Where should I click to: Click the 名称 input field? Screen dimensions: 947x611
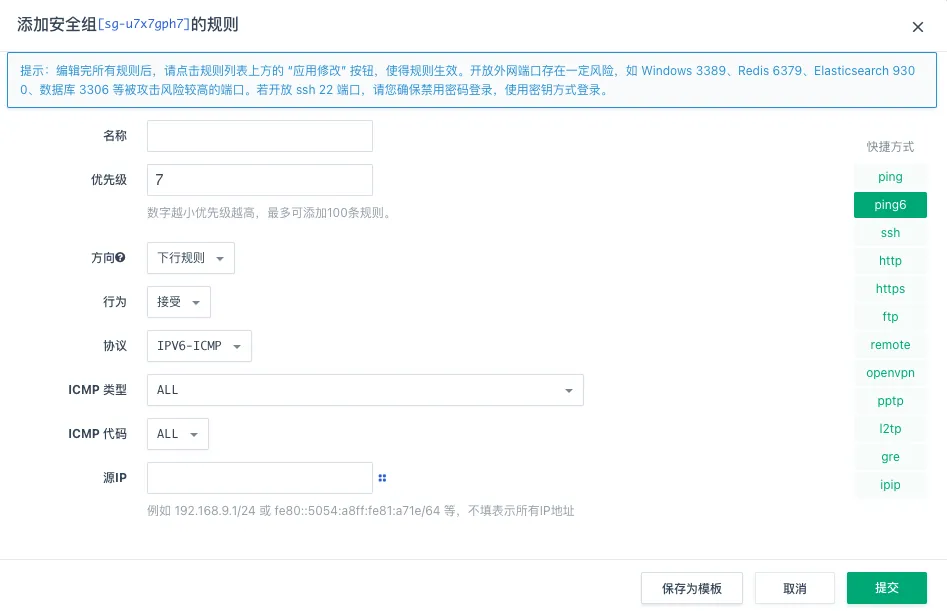pyautogui.click(x=259, y=135)
